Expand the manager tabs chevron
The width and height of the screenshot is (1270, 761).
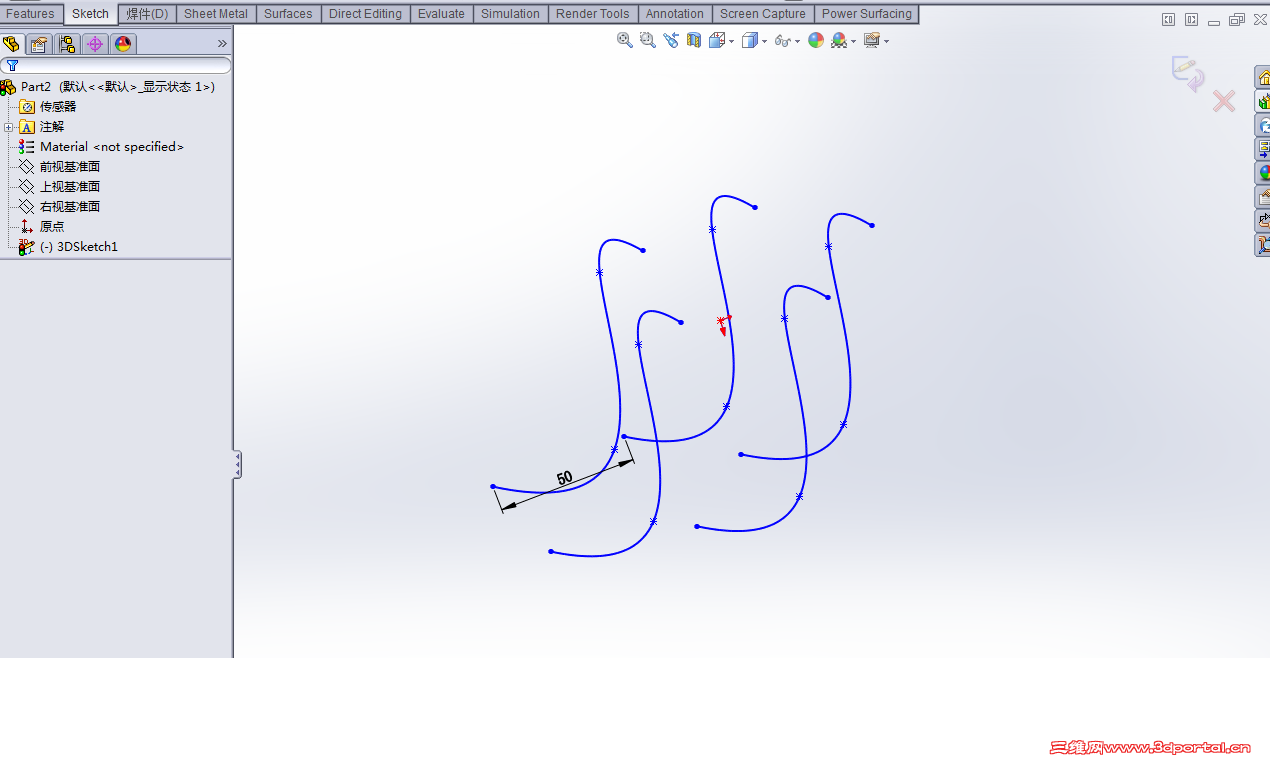coord(222,43)
